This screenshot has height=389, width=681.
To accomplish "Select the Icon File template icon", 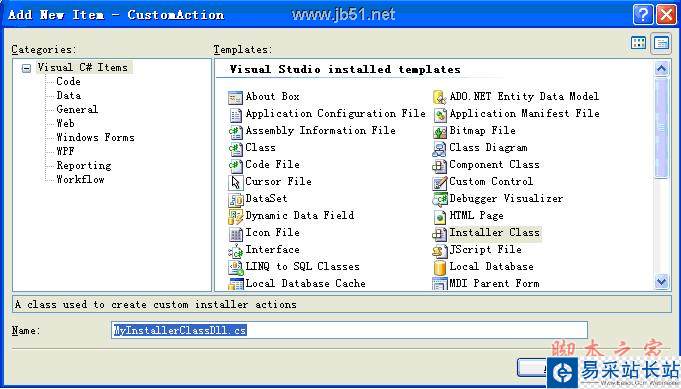I will 235,234.
